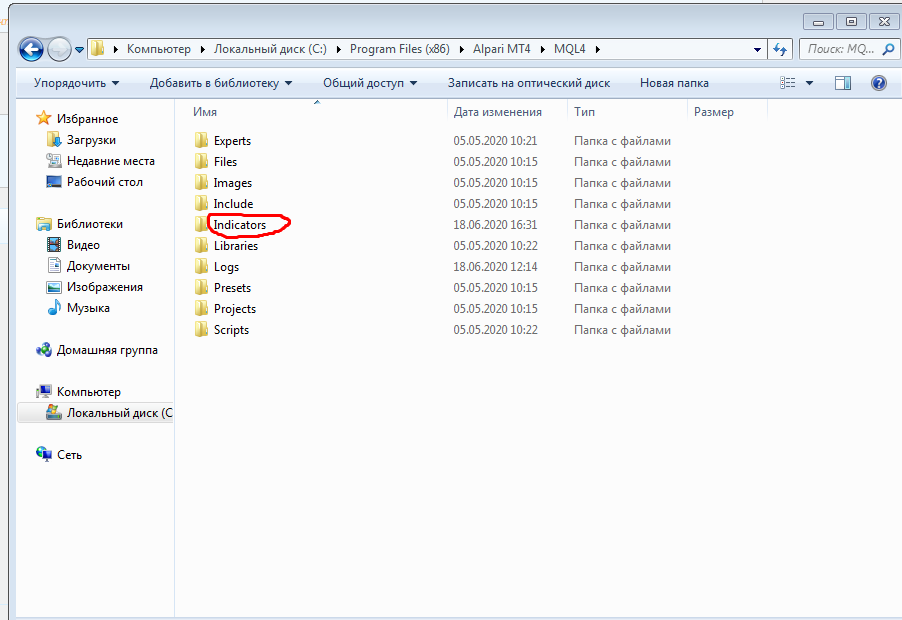Change view using the view icon
Image resolution: width=902 pixels, height=620 pixels.
(x=788, y=83)
